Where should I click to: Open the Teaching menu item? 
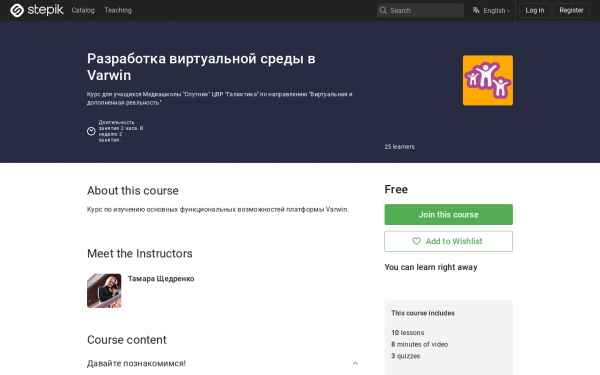coord(118,10)
